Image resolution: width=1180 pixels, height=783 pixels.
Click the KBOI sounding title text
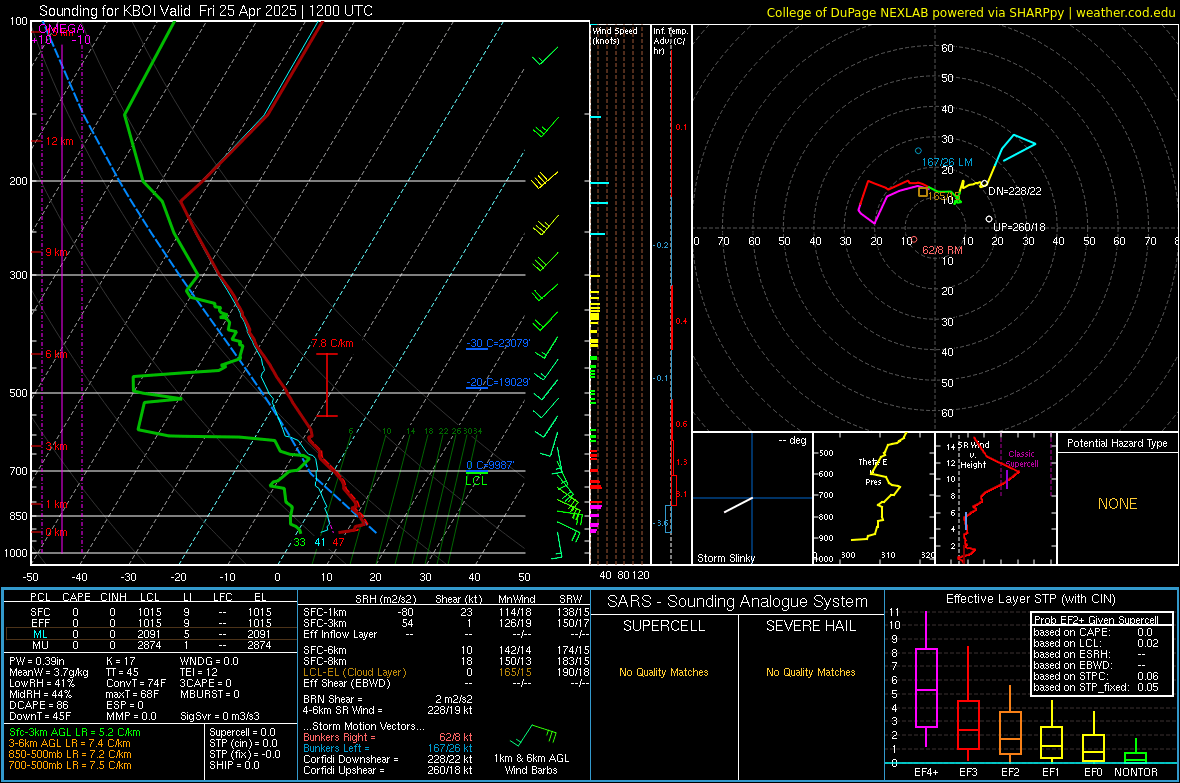(205, 11)
